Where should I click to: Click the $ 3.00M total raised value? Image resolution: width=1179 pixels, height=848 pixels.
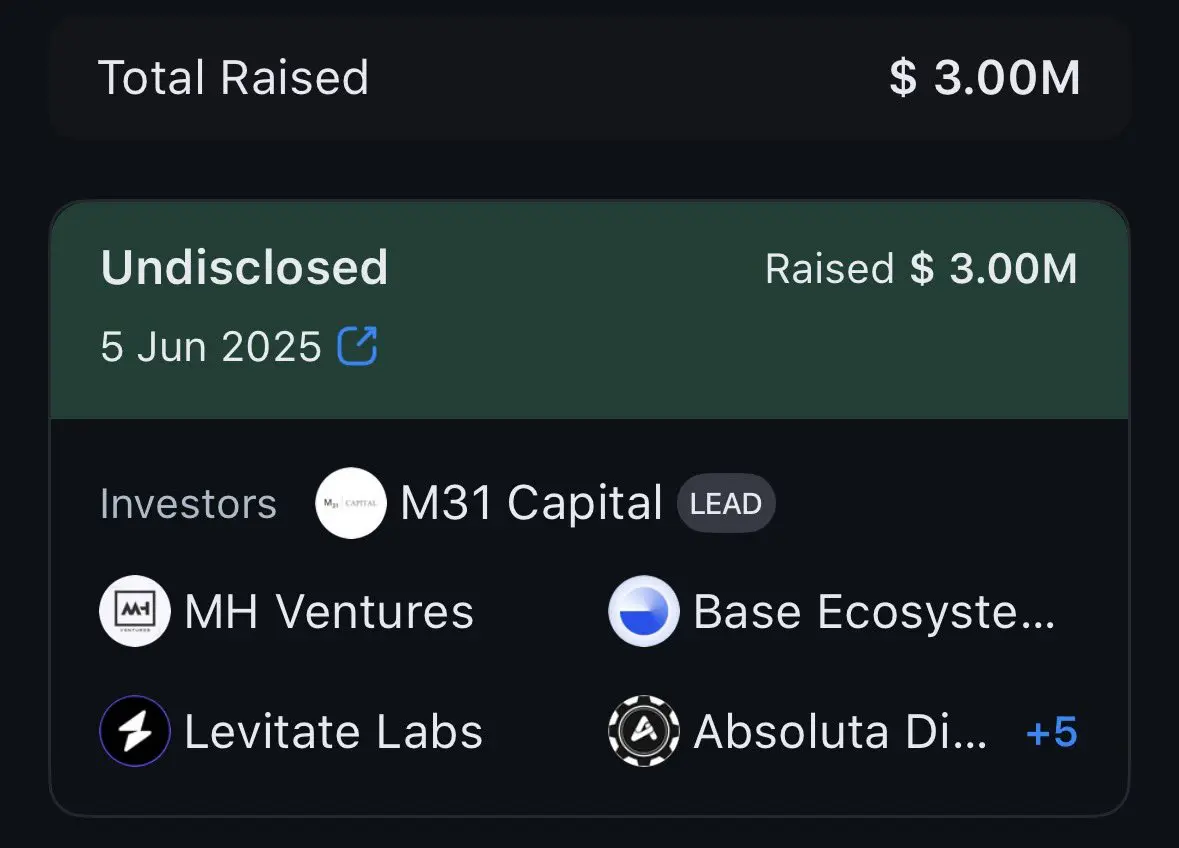(985, 77)
